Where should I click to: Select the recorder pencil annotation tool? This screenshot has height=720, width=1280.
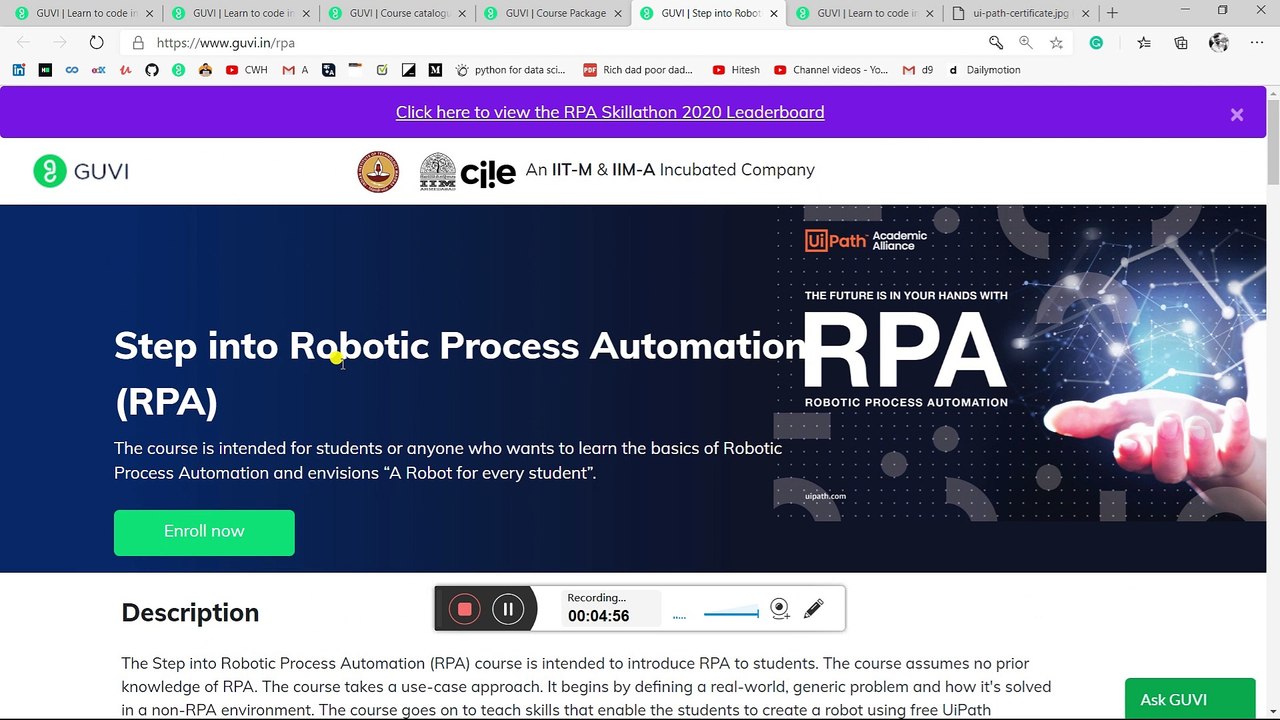pyautogui.click(x=813, y=608)
